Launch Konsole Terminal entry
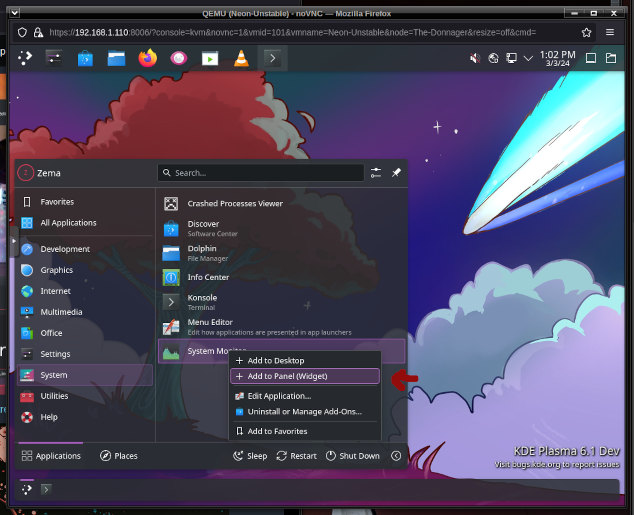 coord(281,302)
